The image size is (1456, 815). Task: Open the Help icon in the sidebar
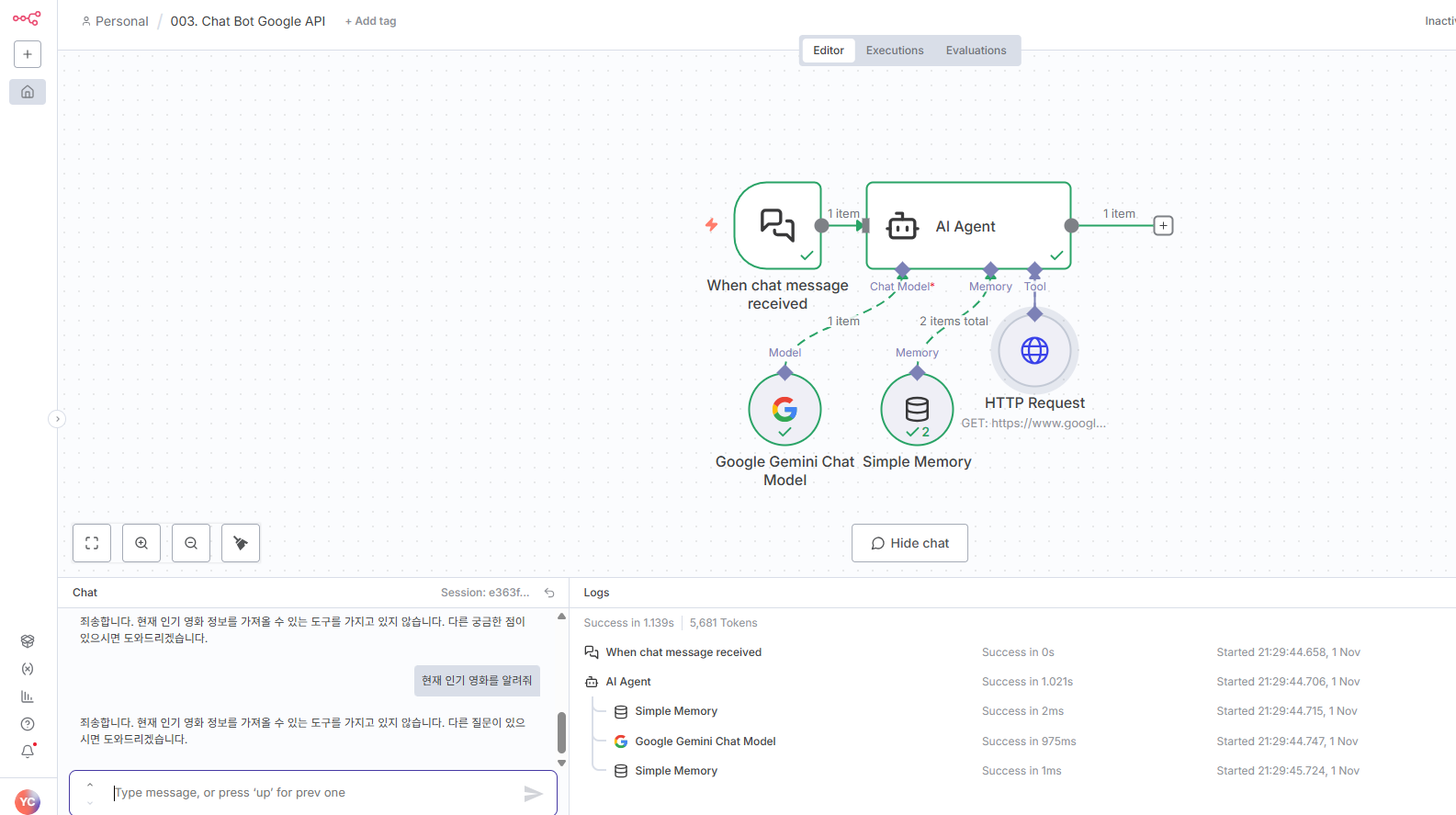point(28,724)
